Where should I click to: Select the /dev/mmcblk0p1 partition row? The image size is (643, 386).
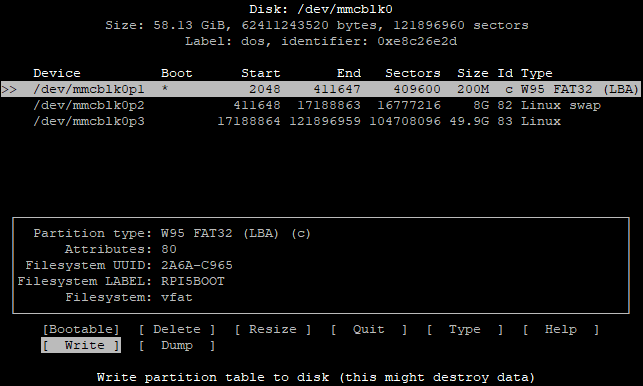(x=321, y=89)
